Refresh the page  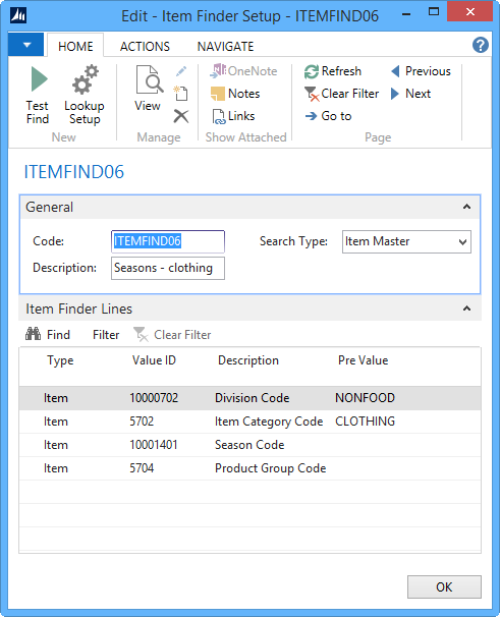click(333, 71)
